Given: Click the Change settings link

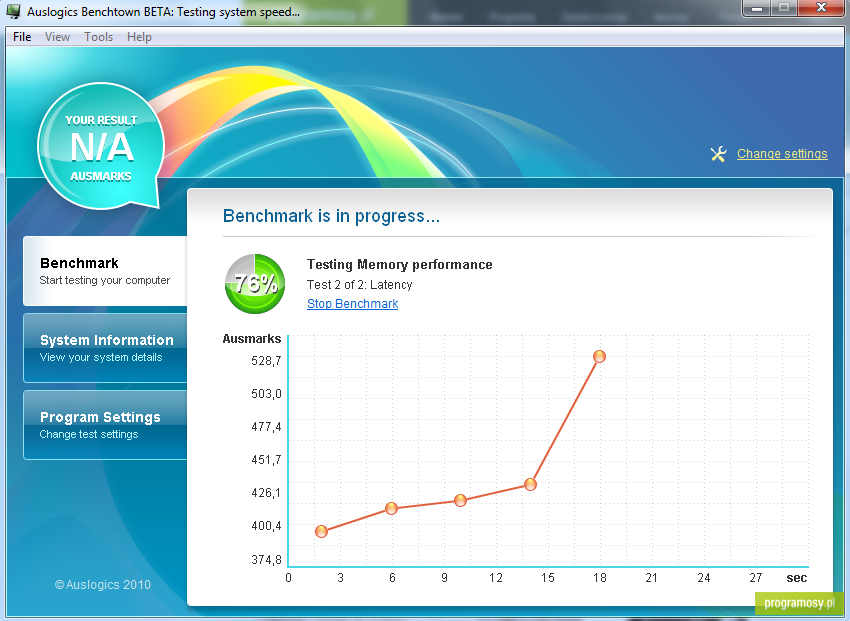Looking at the screenshot, I should [782, 154].
